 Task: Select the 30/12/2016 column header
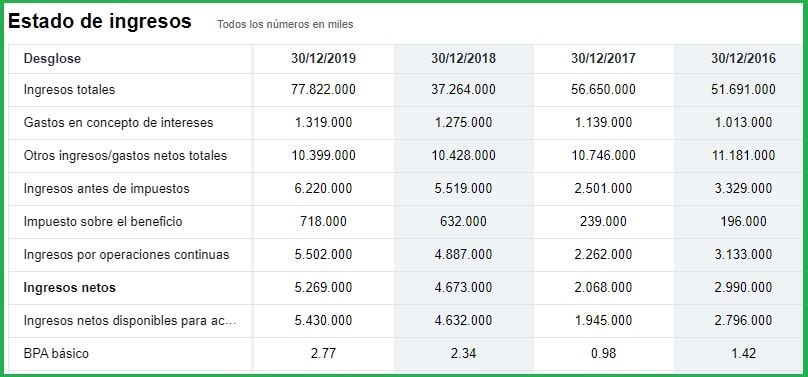tap(743, 59)
